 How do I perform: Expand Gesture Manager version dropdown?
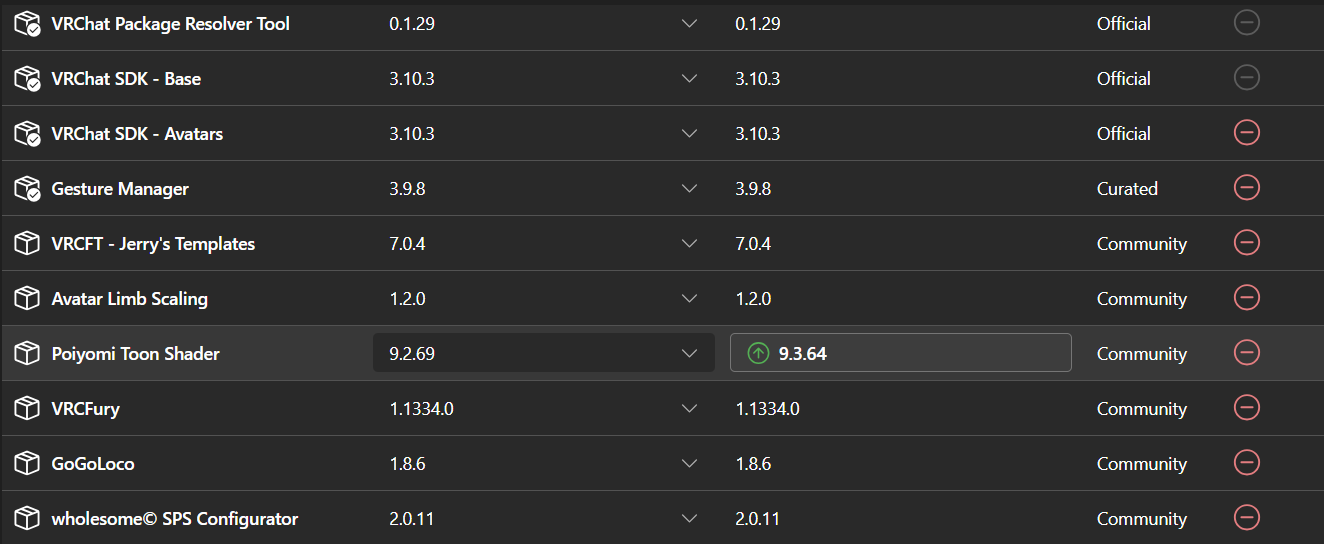click(x=544, y=188)
